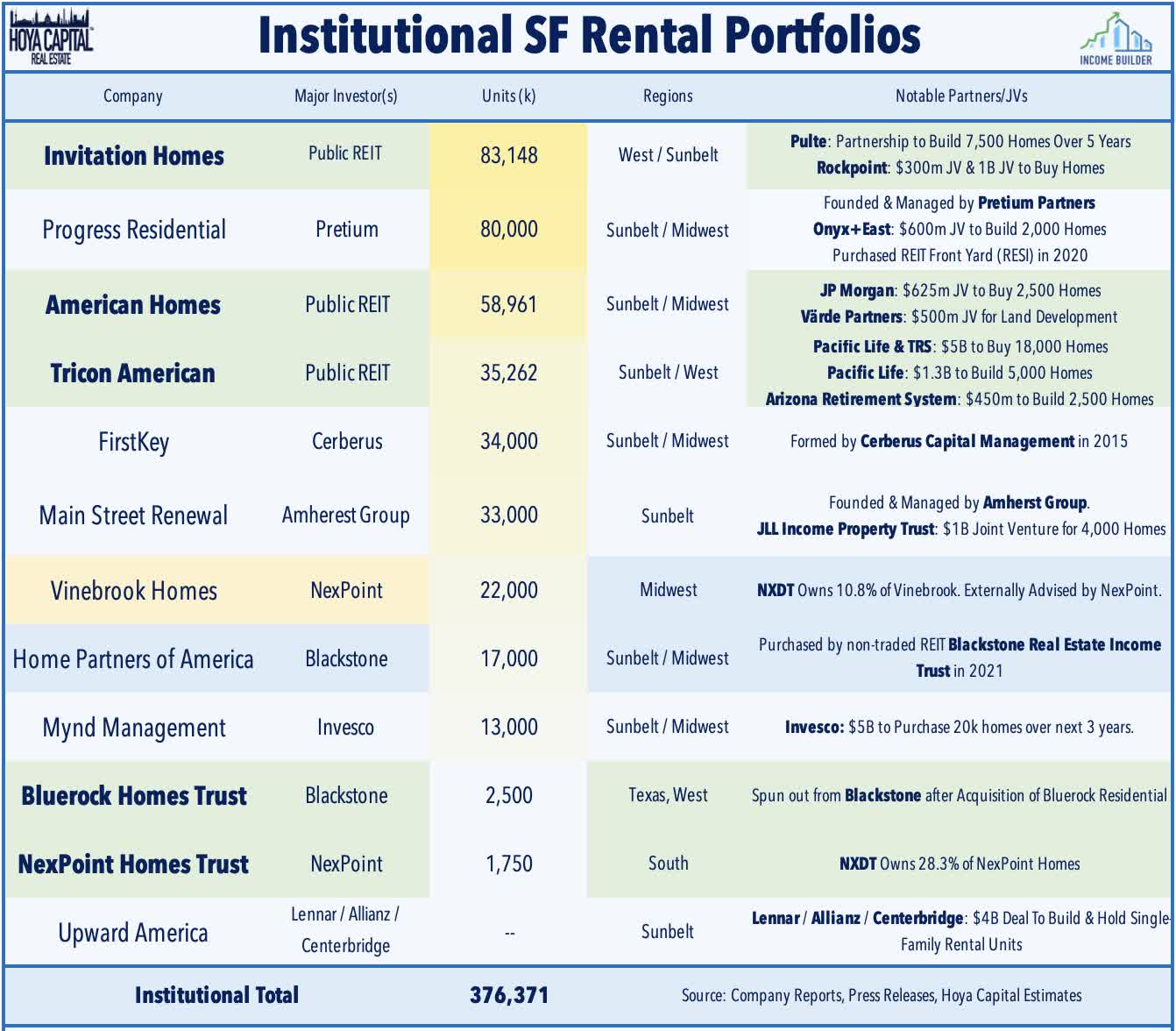1176x1031 pixels.
Task: Click the 'Mynd Management' company name
Action: click(x=134, y=728)
